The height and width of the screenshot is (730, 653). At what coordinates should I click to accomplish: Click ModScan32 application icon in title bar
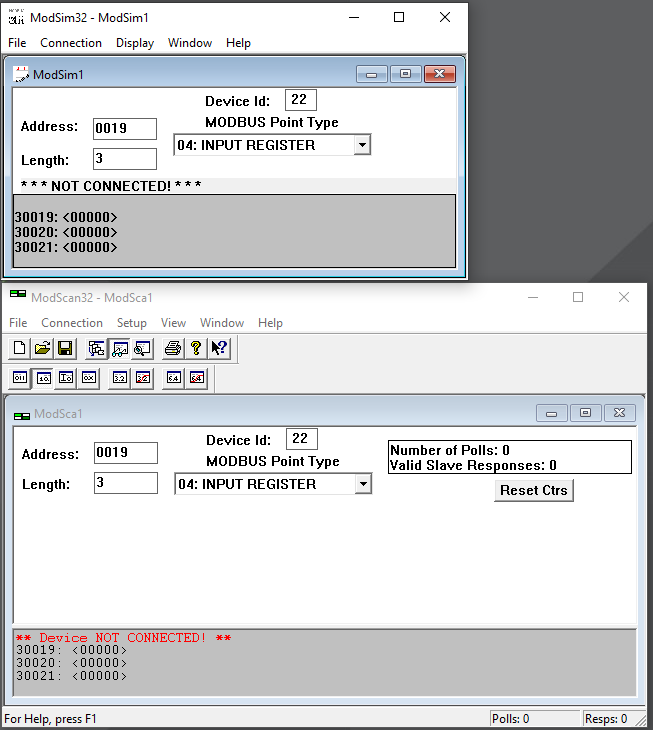[x=18, y=294]
